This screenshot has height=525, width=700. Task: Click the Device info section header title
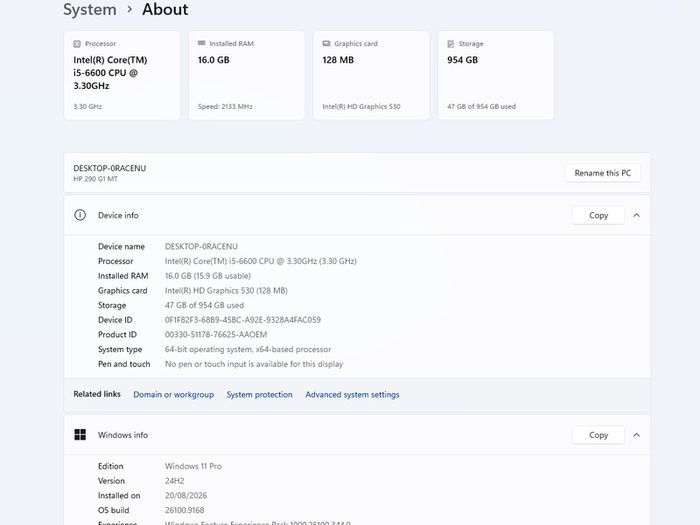118,215
